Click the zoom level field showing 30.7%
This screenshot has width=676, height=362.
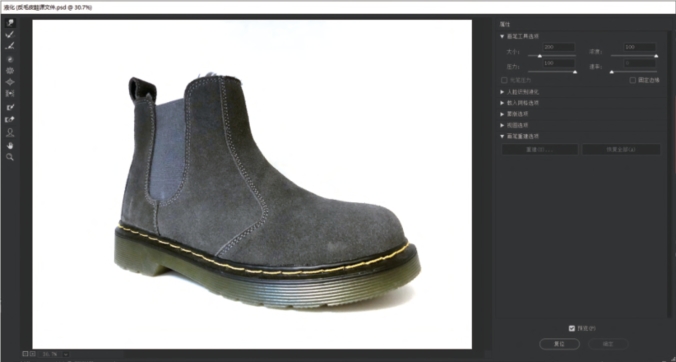tap(50, 354)
